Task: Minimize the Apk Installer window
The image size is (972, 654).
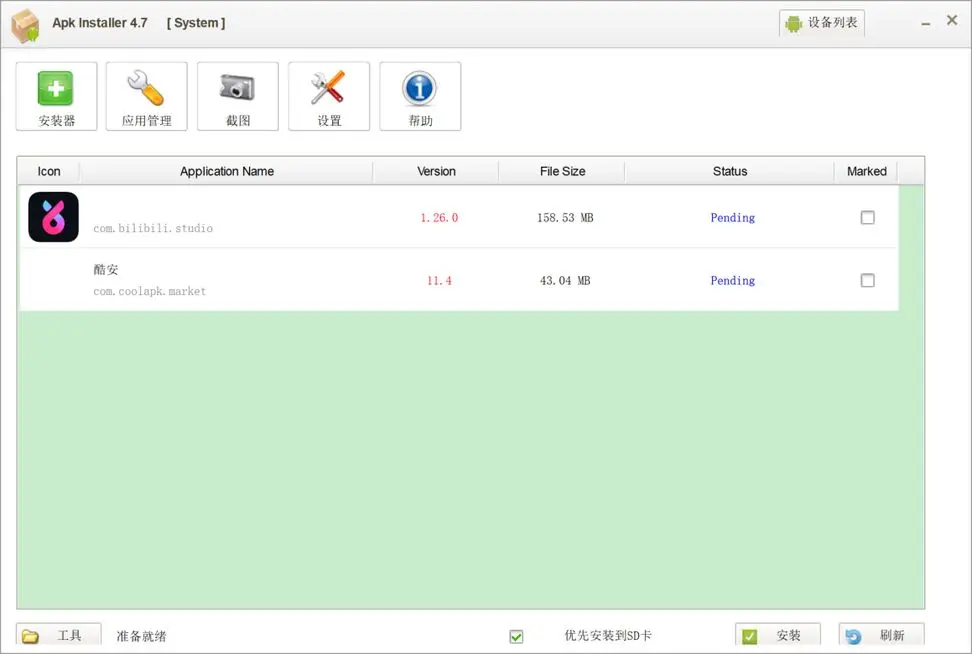Action: pos(926,24)
